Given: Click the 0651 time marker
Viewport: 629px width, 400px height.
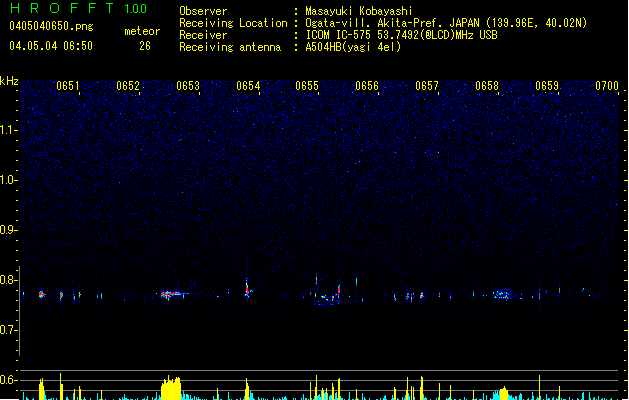Looking at the screenshot, I should tap(68, 86).
